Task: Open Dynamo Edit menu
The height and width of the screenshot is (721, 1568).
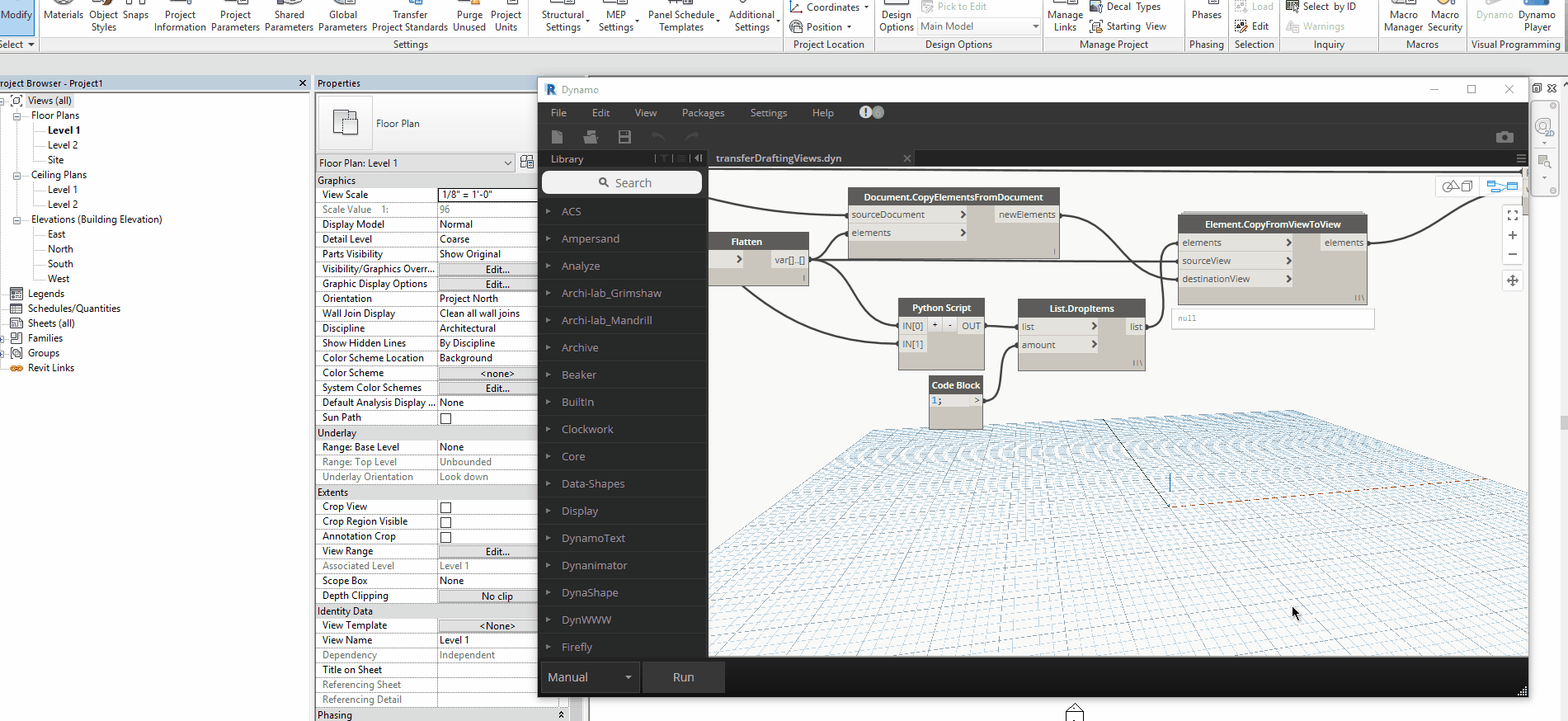Action: click(x=600, y=113)
